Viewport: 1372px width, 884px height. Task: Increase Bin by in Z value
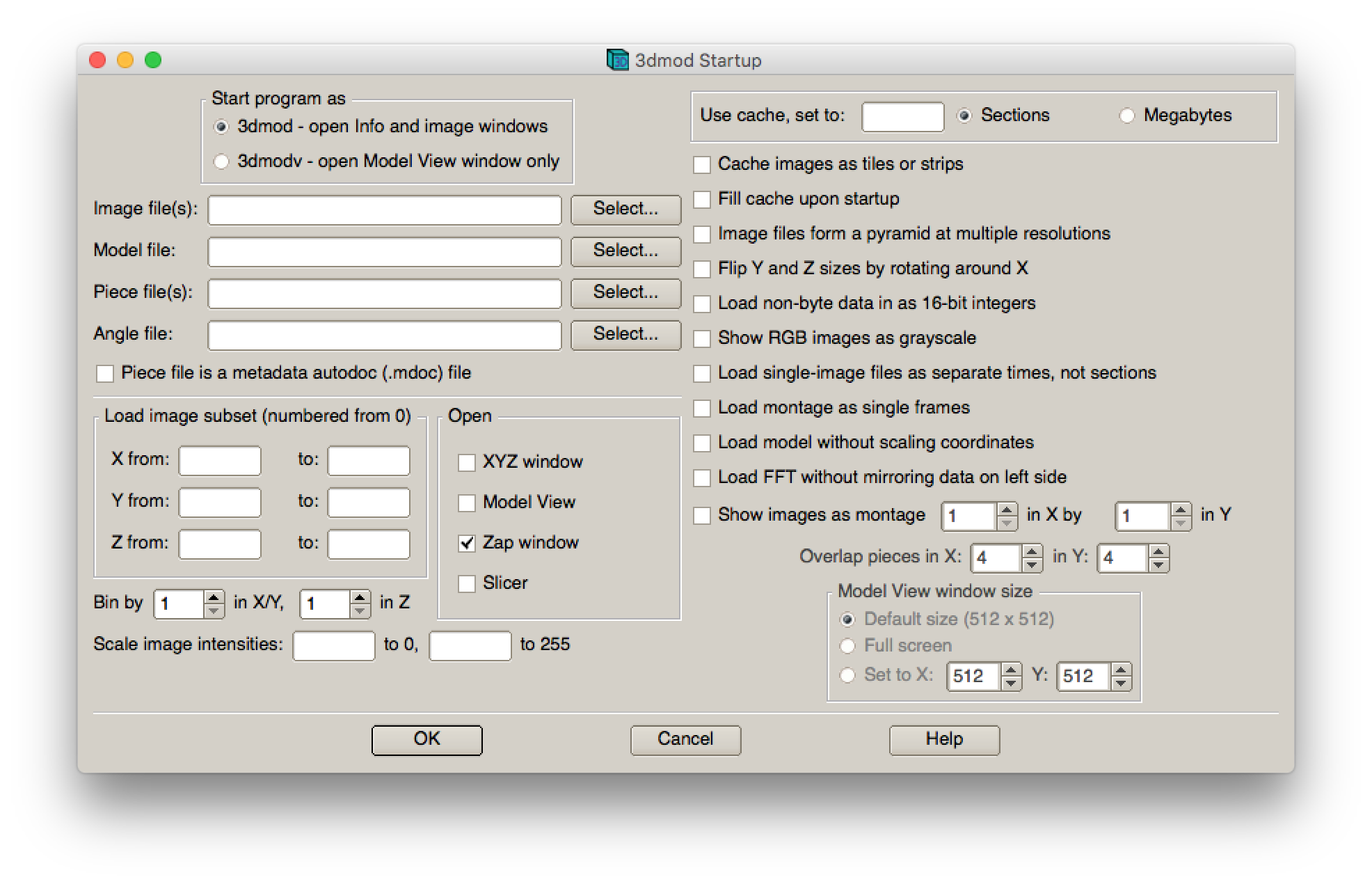coord(360,597)
